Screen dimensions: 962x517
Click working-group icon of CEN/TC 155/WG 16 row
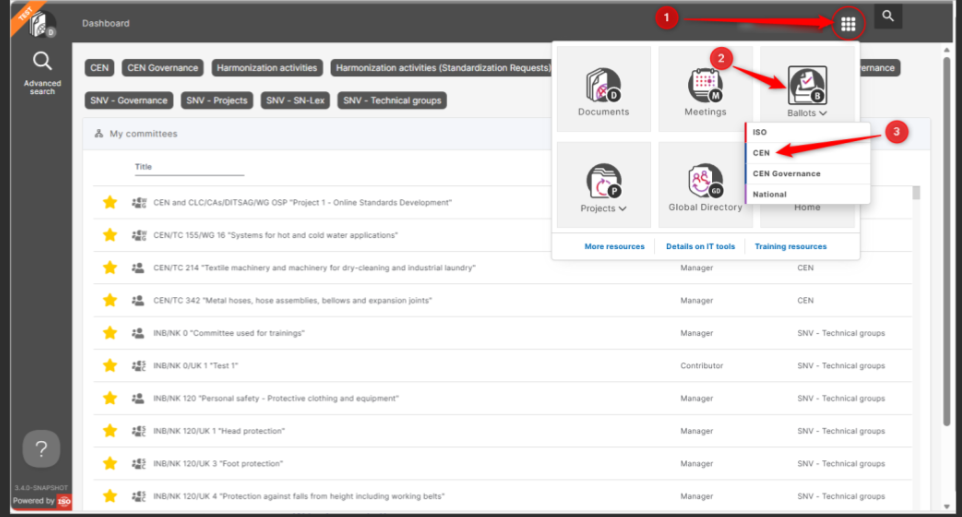[139, 235]
